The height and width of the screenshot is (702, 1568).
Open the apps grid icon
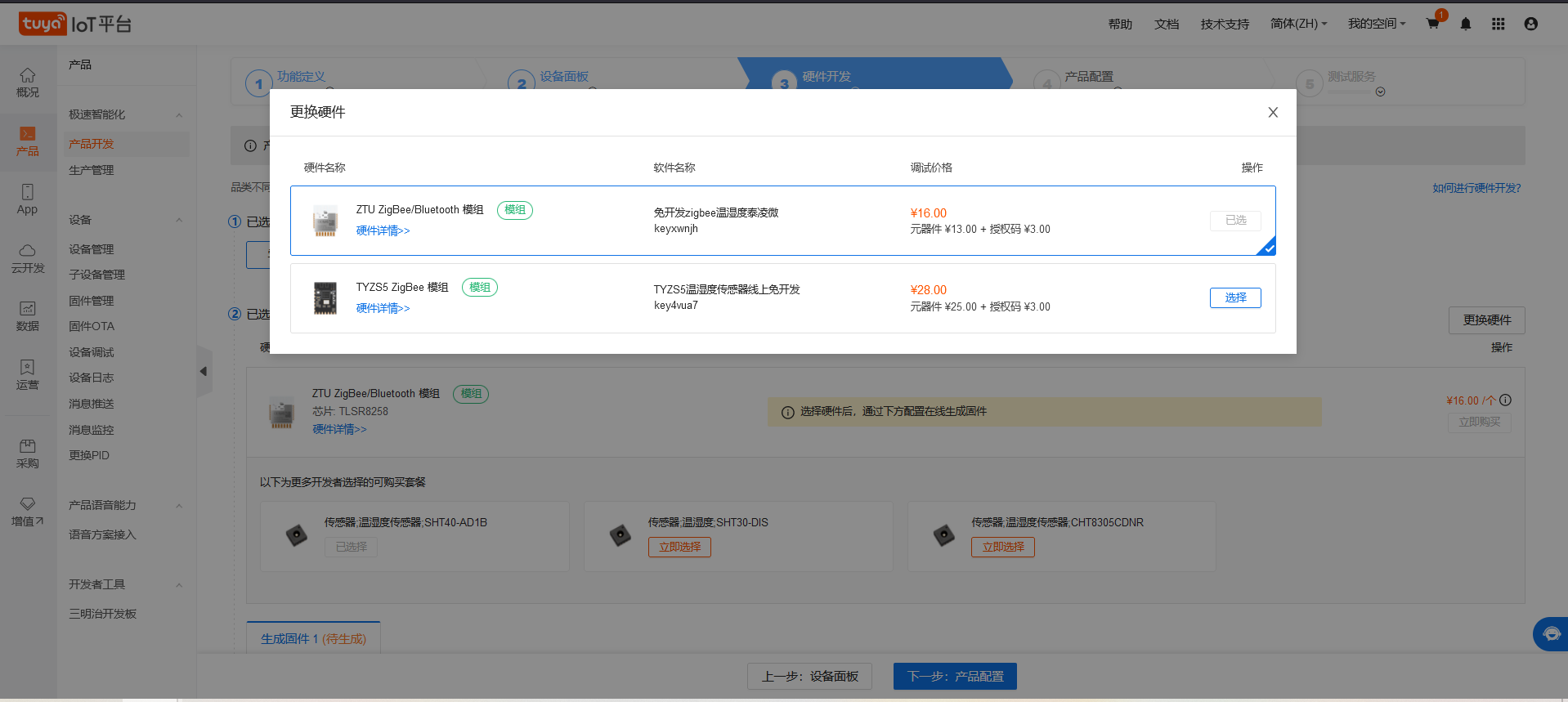pyautogui.click(x=1498, y=24)
